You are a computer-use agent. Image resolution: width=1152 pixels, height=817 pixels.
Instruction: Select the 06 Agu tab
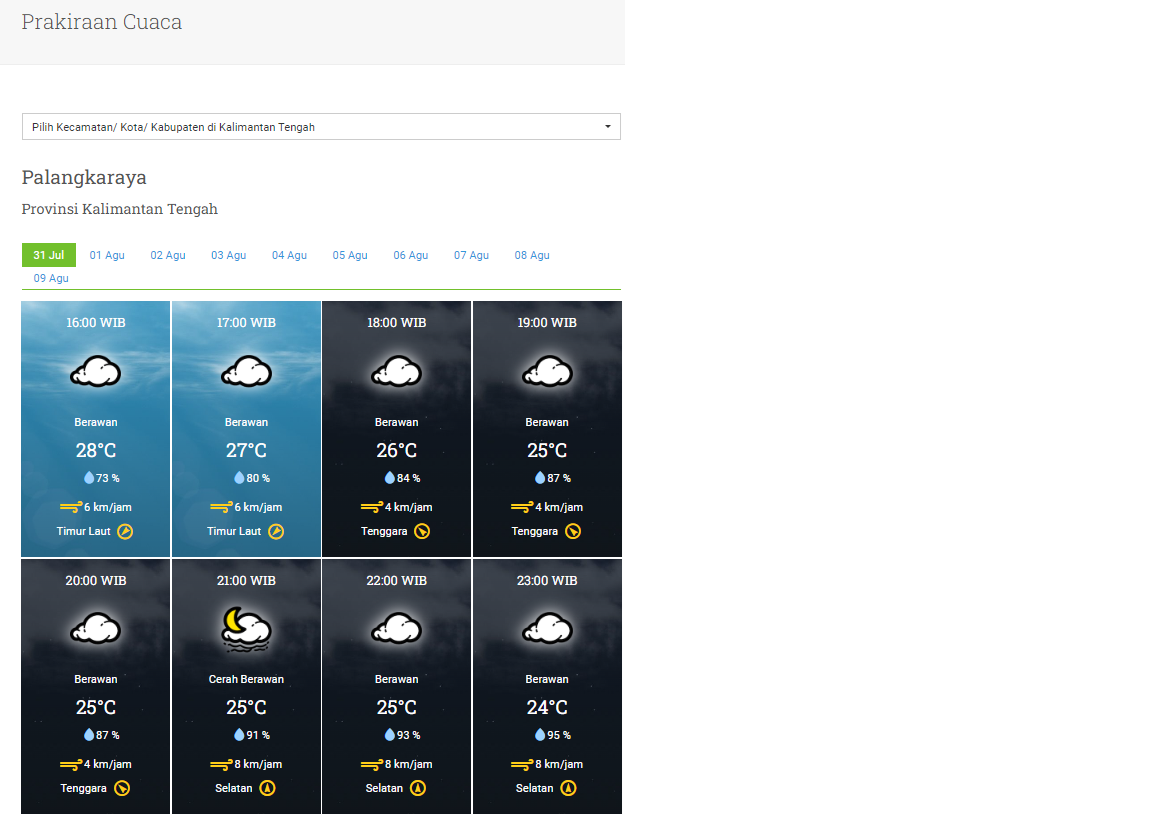[x=411, y=255]
